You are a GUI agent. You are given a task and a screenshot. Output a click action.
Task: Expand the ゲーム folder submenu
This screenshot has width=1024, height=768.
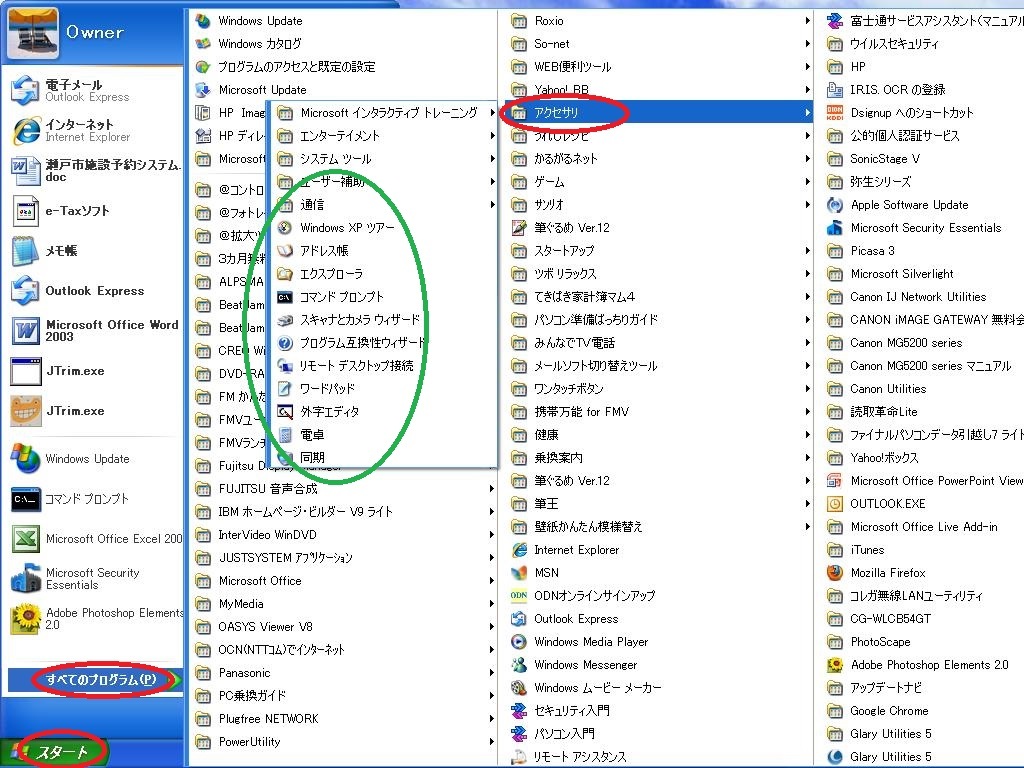[808, 182]
